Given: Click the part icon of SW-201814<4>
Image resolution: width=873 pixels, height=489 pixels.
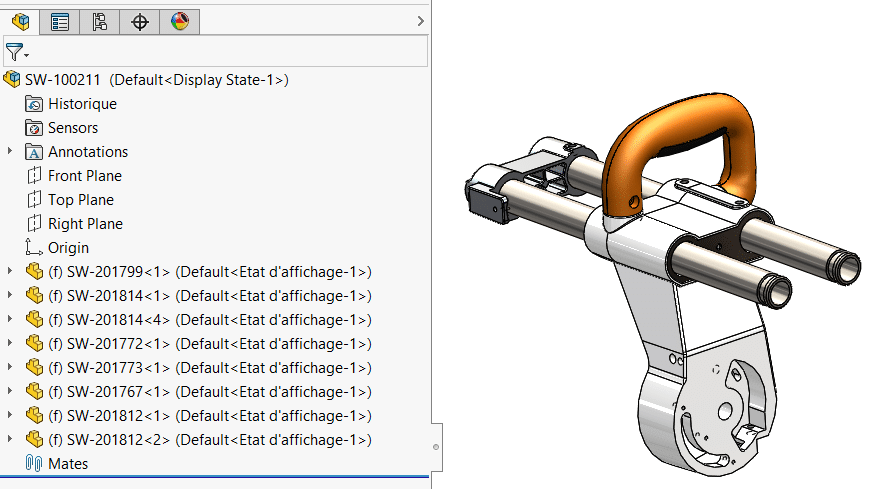Looking at the screenshot, I should (x=35, y=319).
